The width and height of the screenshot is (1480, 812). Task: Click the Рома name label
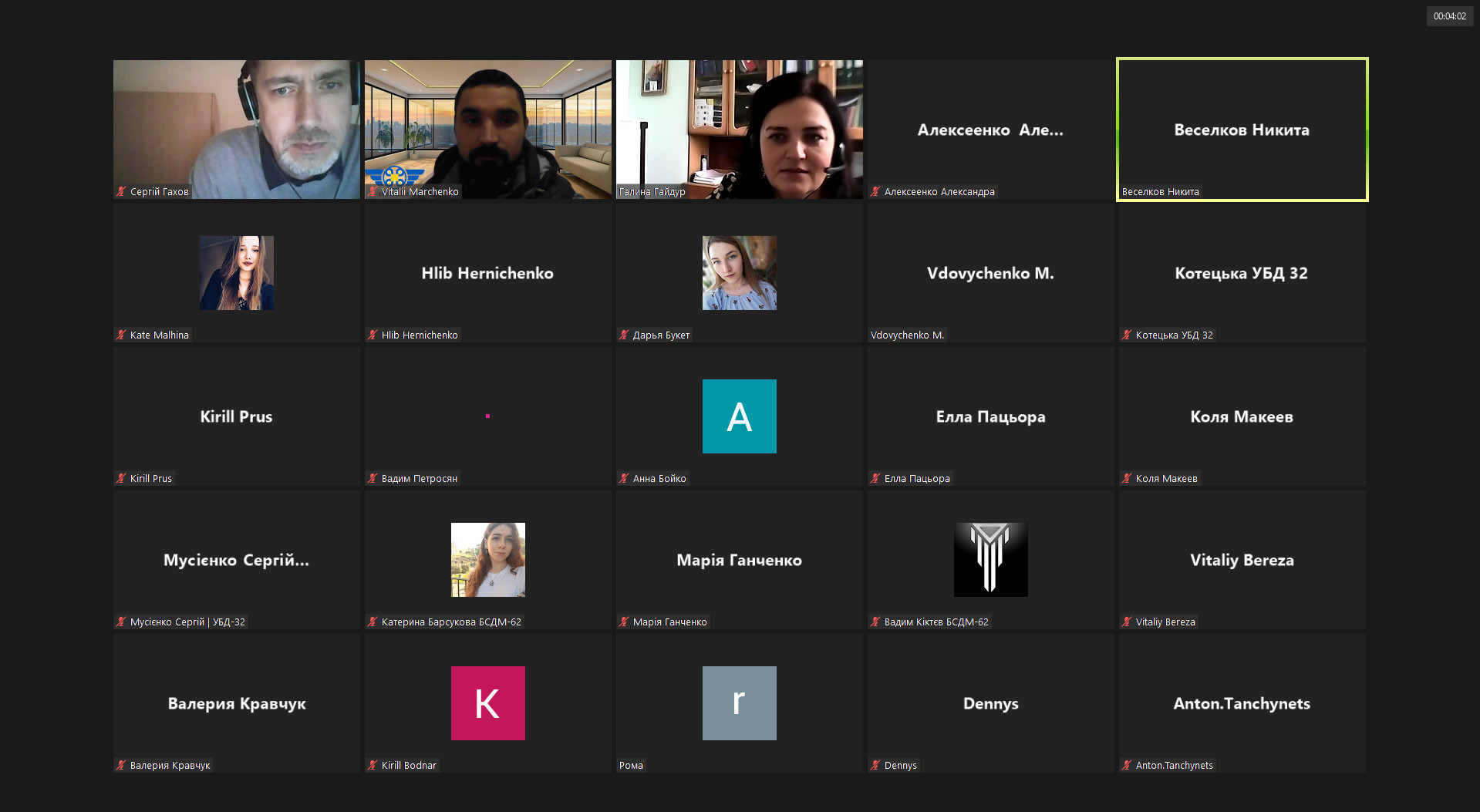tap(631, 765)
